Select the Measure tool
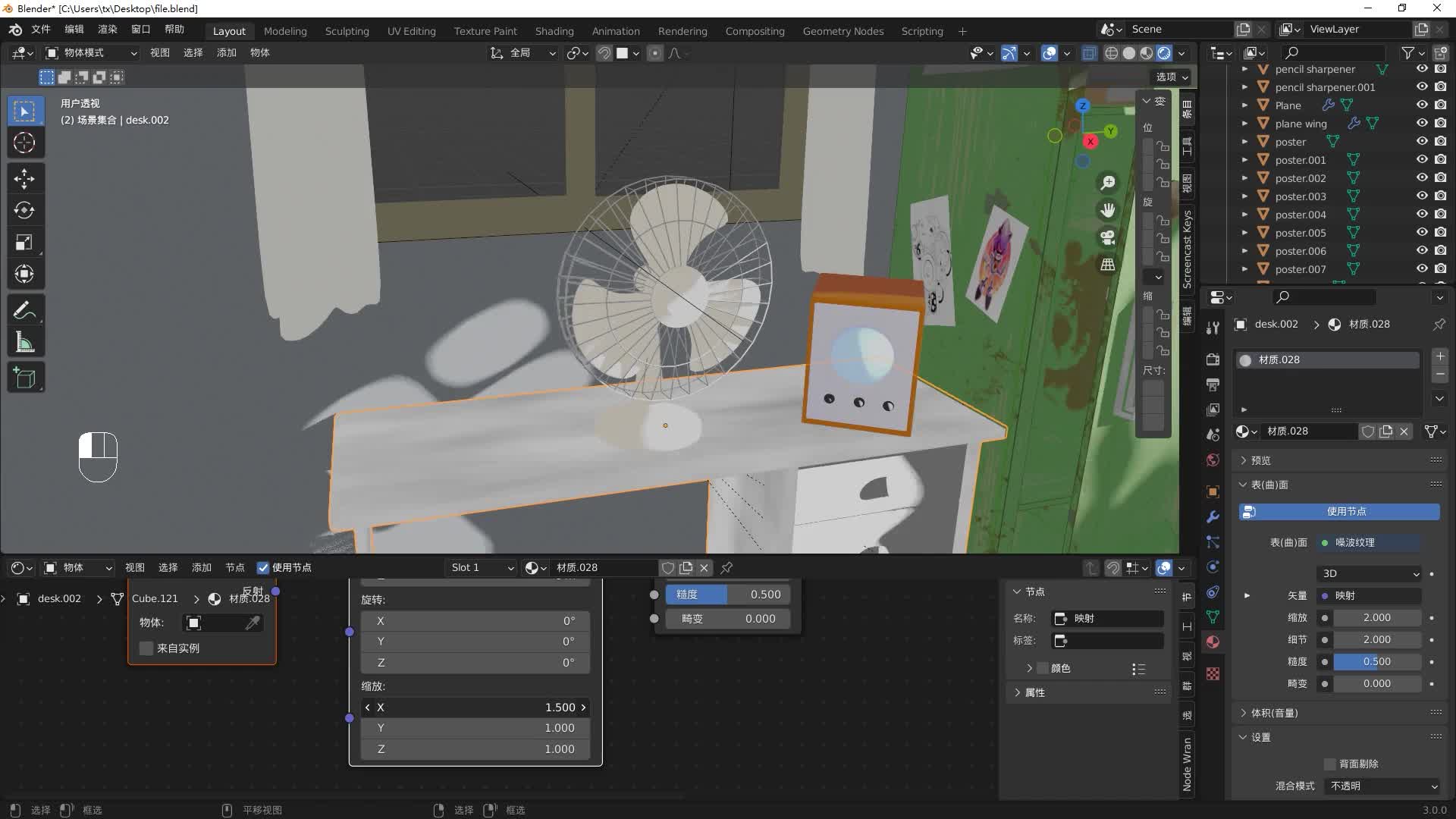 click(x=24, y=343)
